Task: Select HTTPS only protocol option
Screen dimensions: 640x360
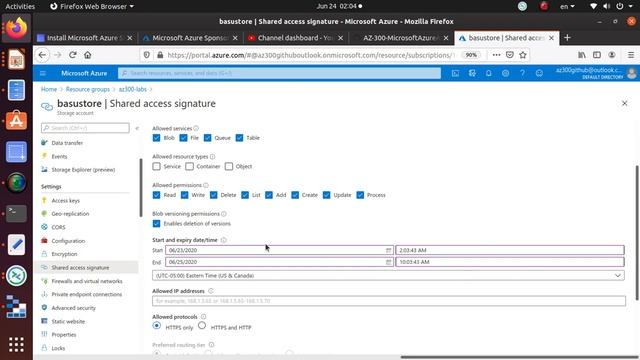Action: pos(156,326)
